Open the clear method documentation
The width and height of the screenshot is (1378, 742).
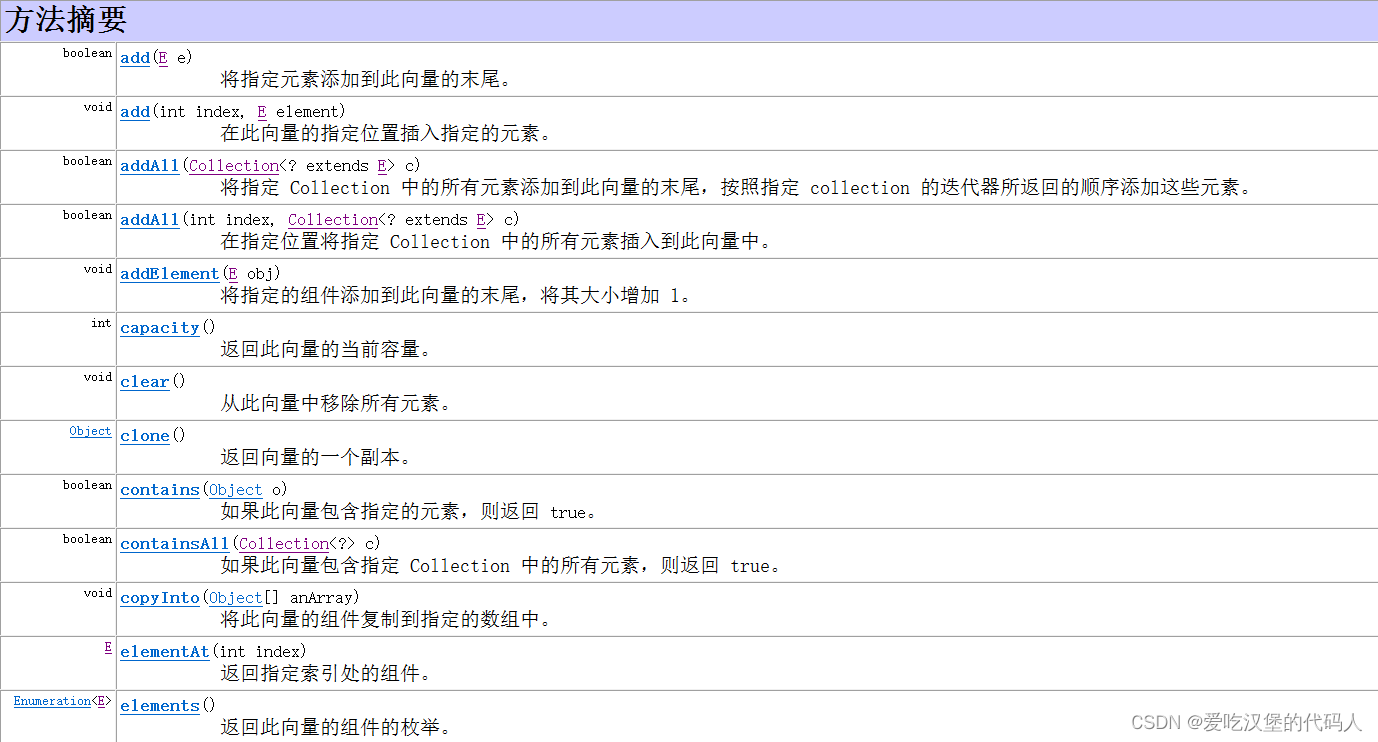pyautogui.click(x=144, y=381)
